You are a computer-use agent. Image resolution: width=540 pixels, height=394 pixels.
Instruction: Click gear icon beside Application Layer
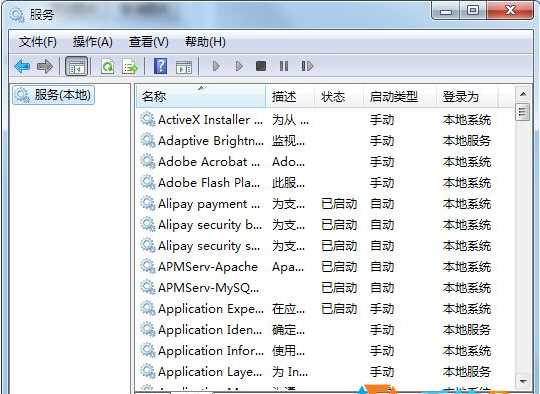(148, 372)
